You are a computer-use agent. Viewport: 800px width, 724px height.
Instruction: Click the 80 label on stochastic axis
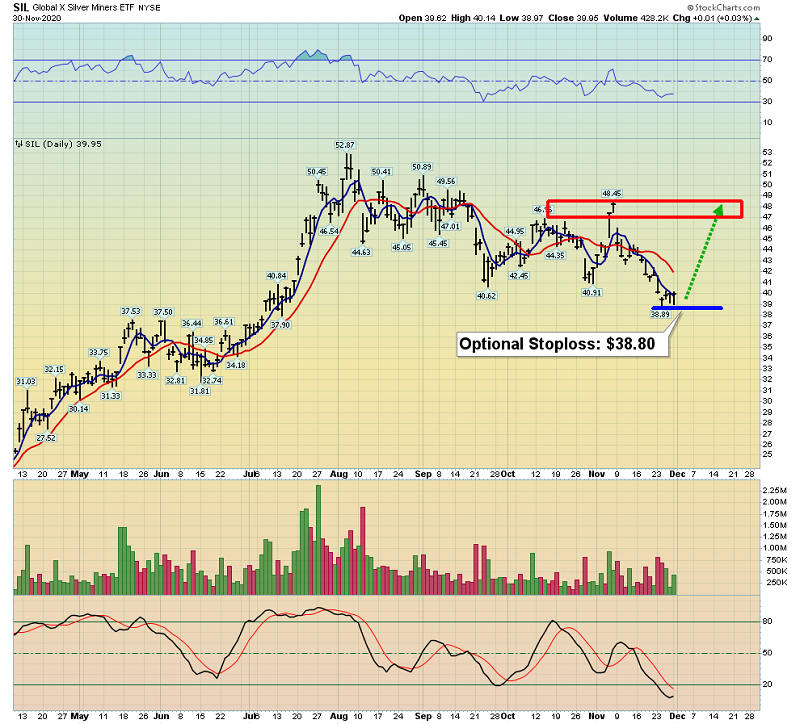click(x=767, y=621)
